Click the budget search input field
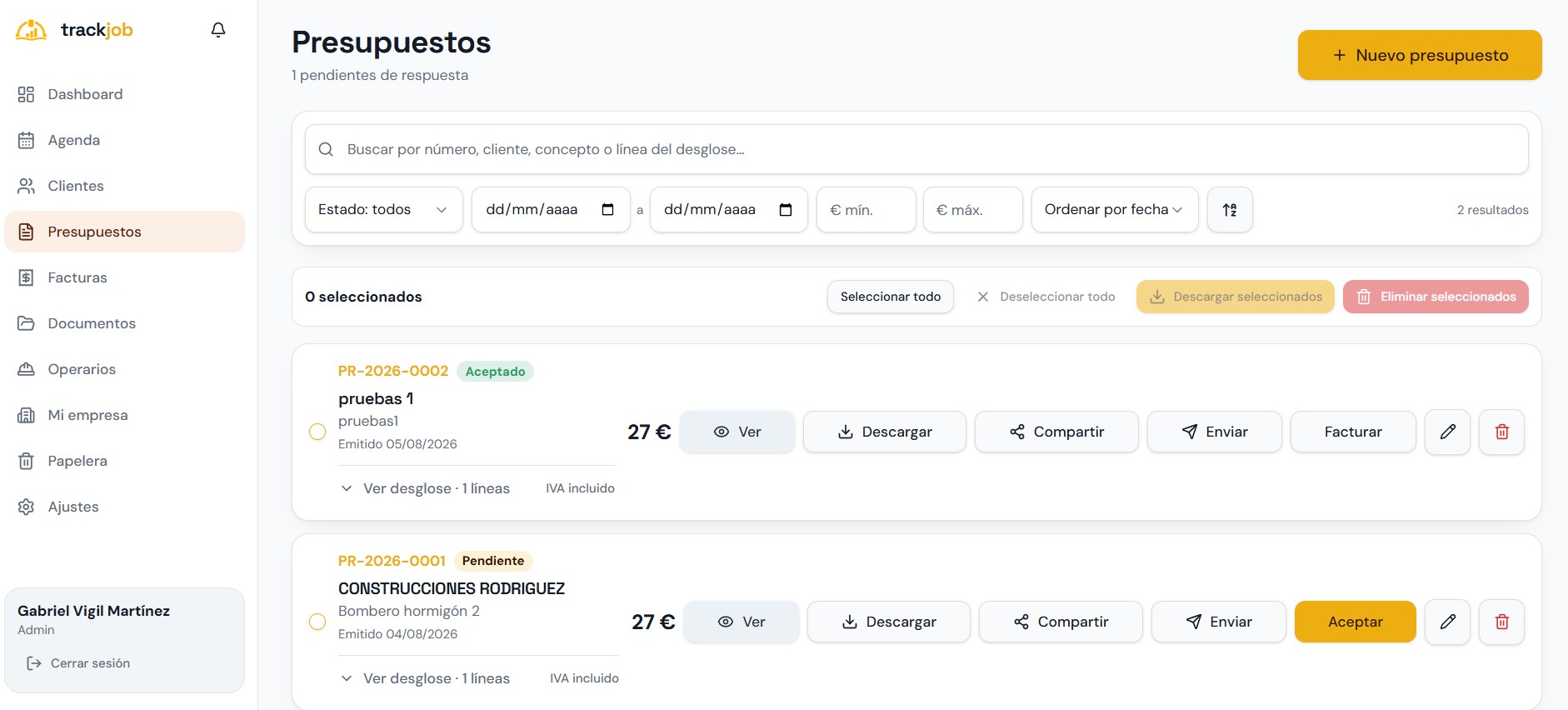The image size is (1568, 710). 916,149
